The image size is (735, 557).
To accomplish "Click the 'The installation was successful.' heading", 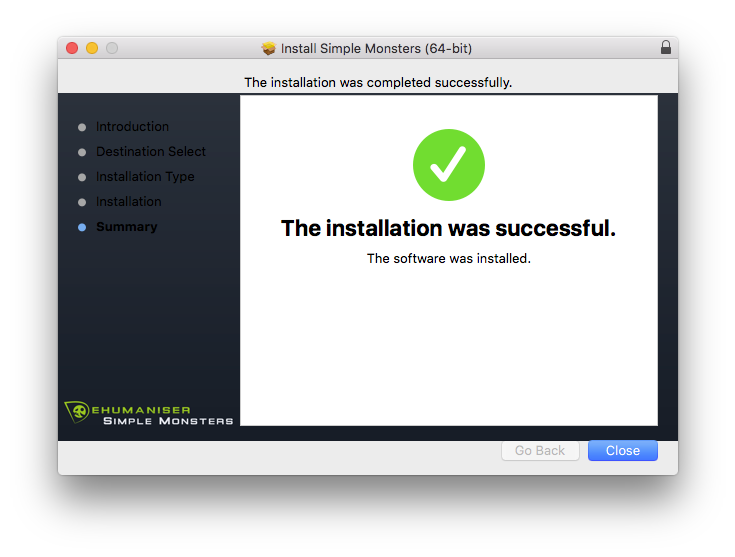I will 448,228.
